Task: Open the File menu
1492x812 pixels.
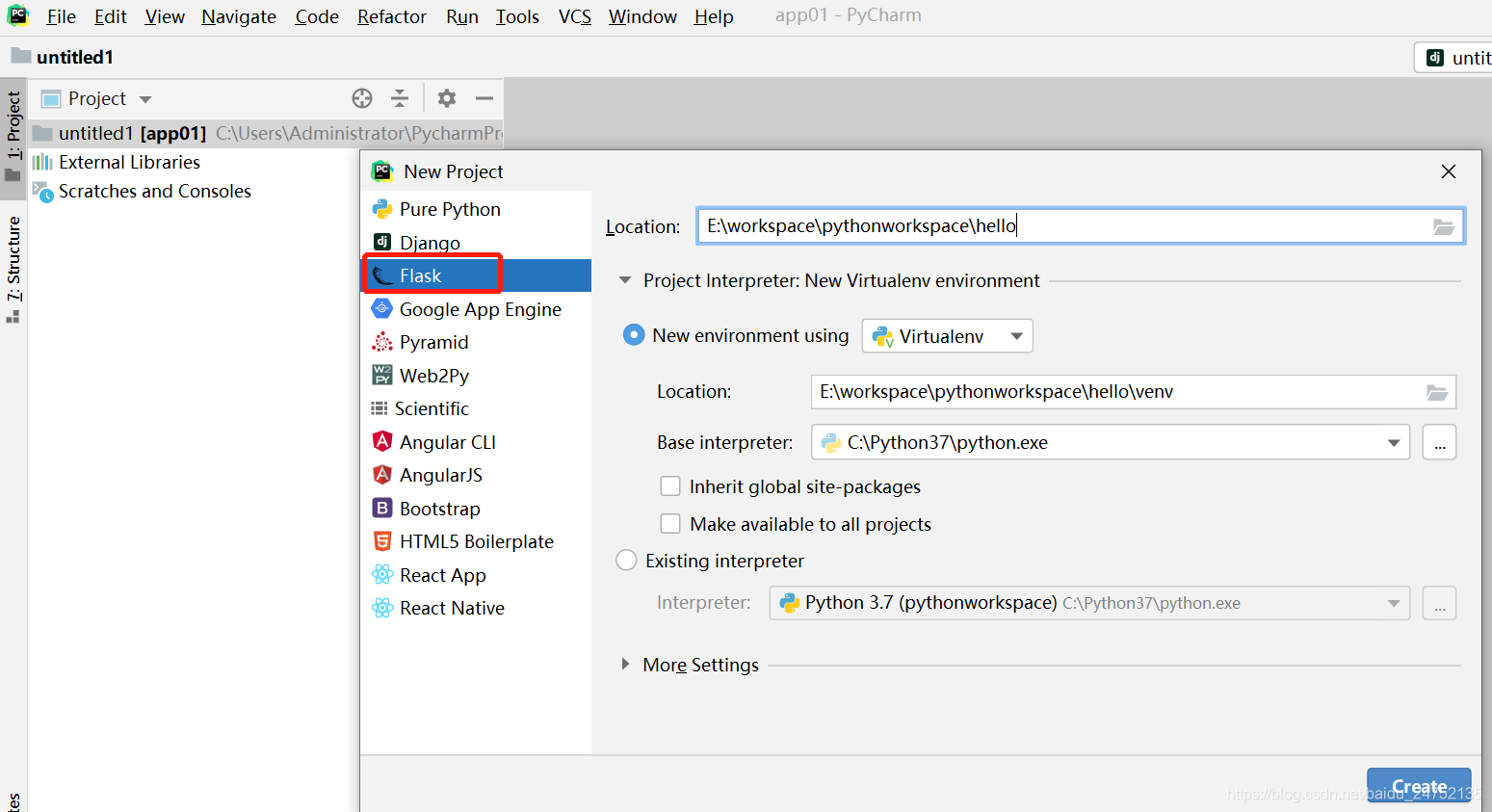Action: [61, 16]
